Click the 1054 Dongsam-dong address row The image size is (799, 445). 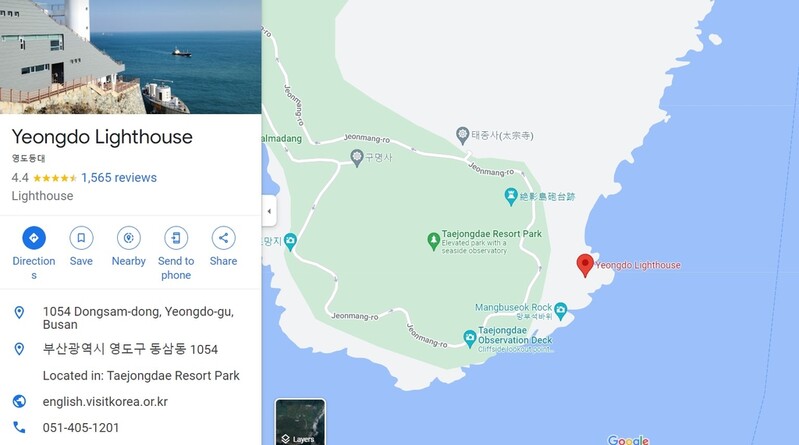[130, 318]
